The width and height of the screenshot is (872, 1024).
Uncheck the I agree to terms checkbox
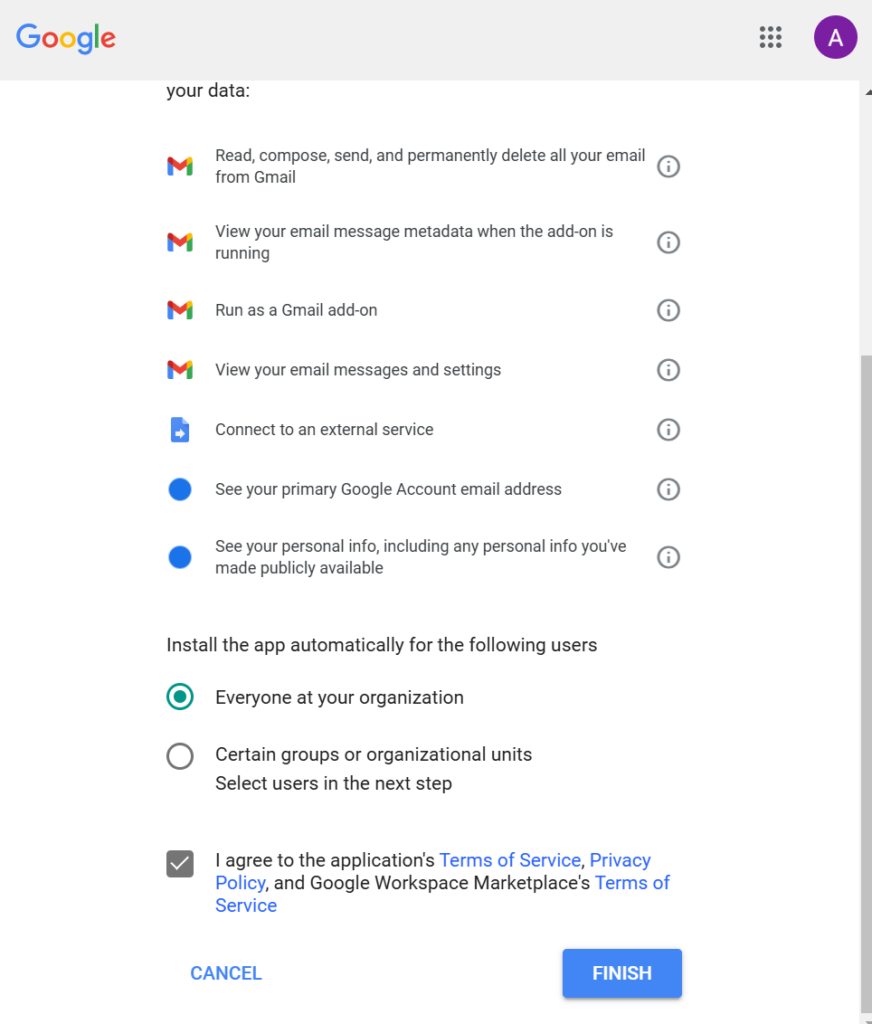[180, 863]
